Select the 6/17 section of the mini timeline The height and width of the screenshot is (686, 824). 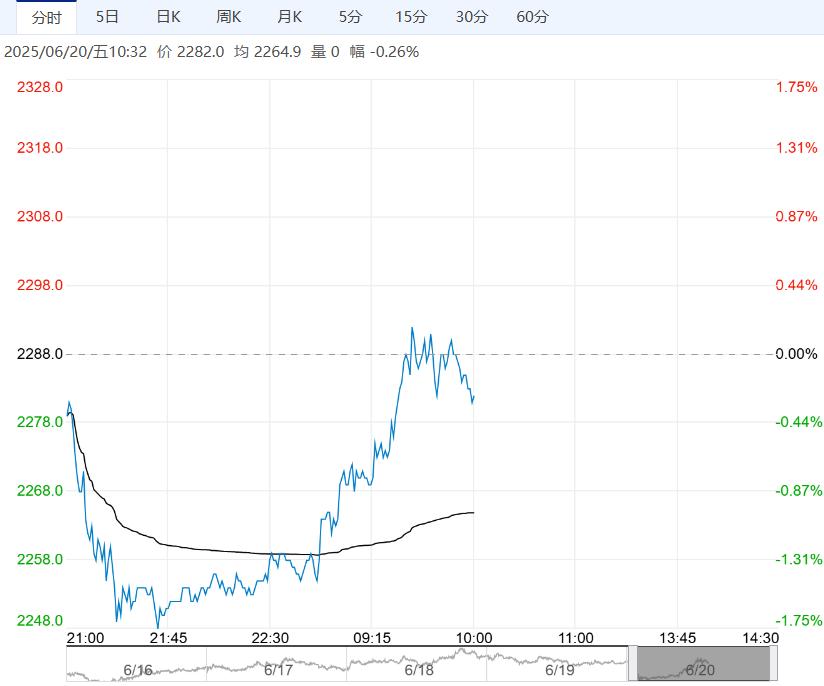click(277, 669)
